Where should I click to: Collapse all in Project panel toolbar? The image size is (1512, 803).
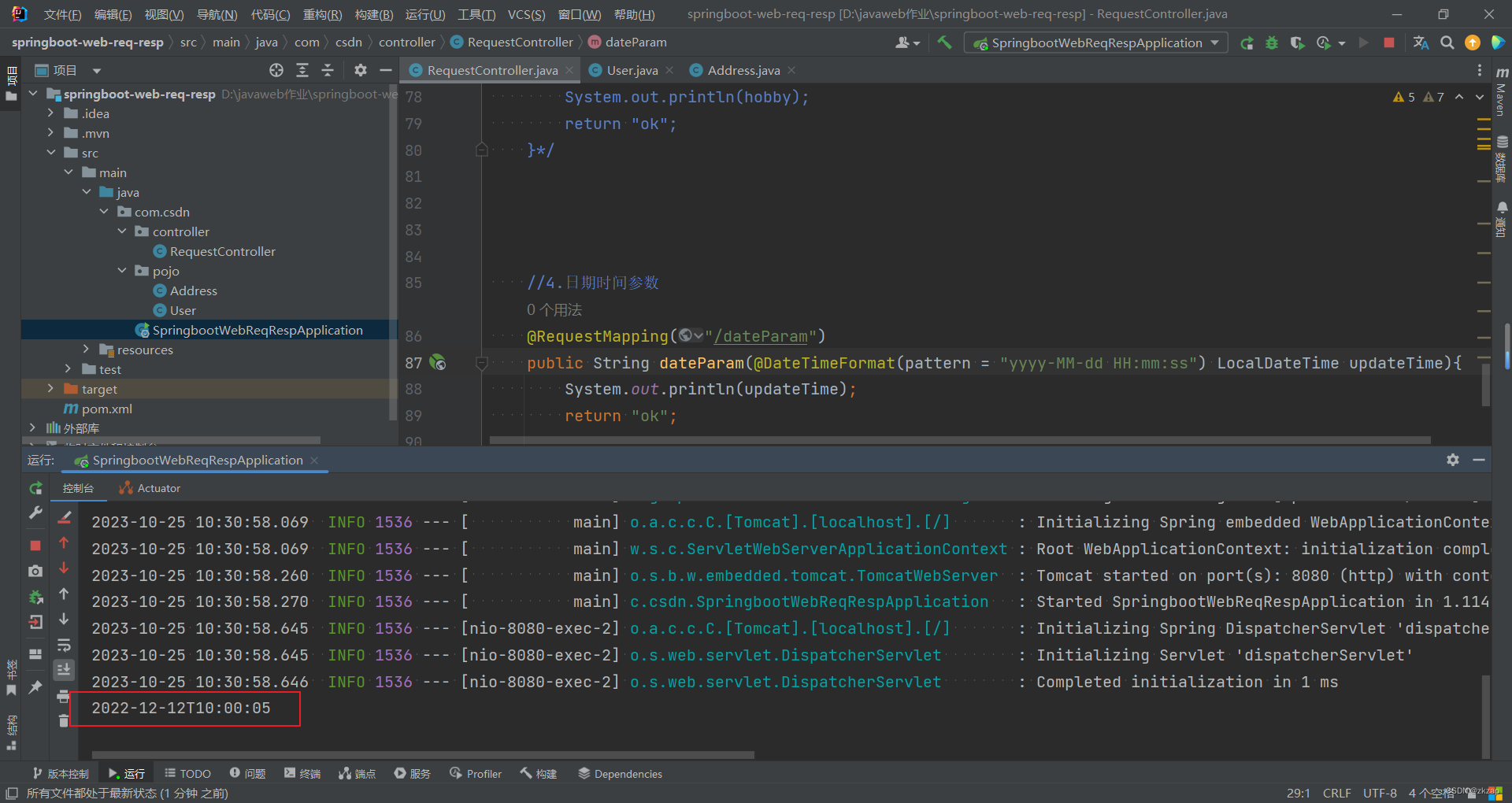coord(328,70)
